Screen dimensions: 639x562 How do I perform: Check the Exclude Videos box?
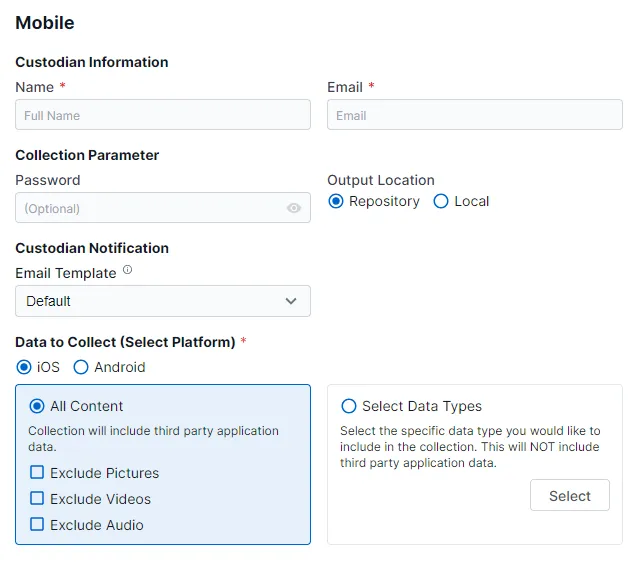[x=37, y=499]
